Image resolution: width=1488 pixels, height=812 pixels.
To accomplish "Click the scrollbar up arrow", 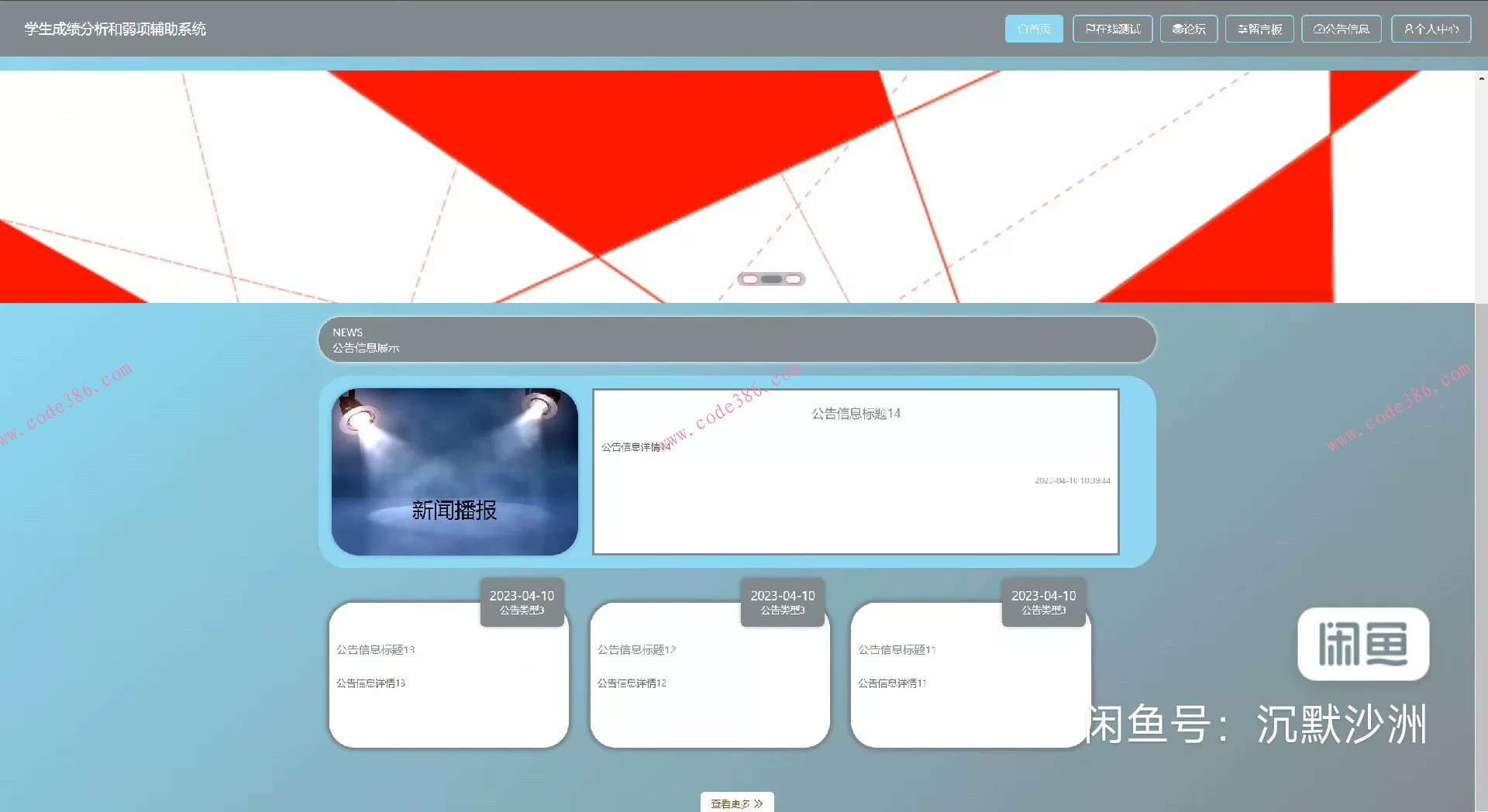I will [1481, 78].
